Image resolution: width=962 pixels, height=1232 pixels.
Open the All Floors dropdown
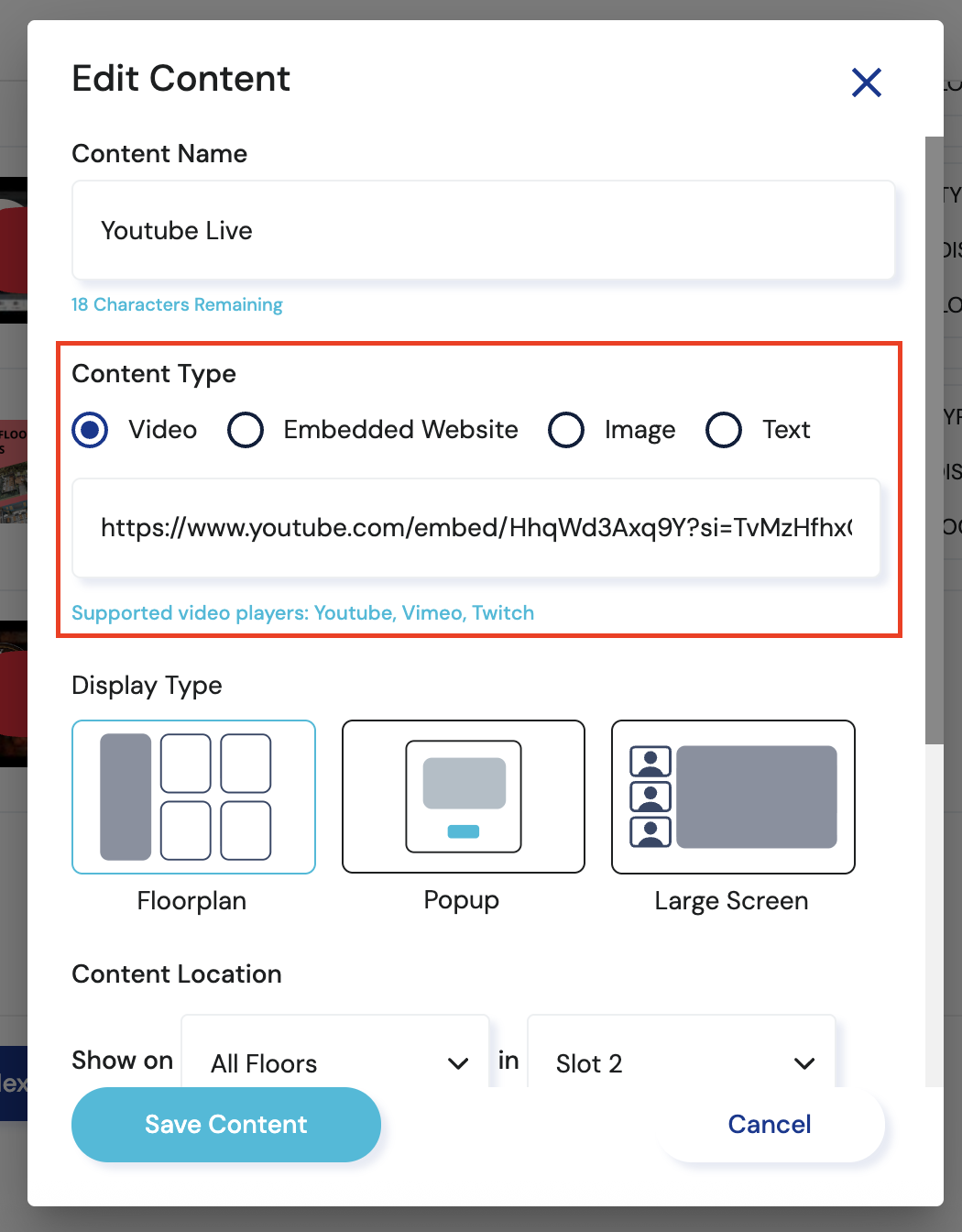(x=334, y=1061)
